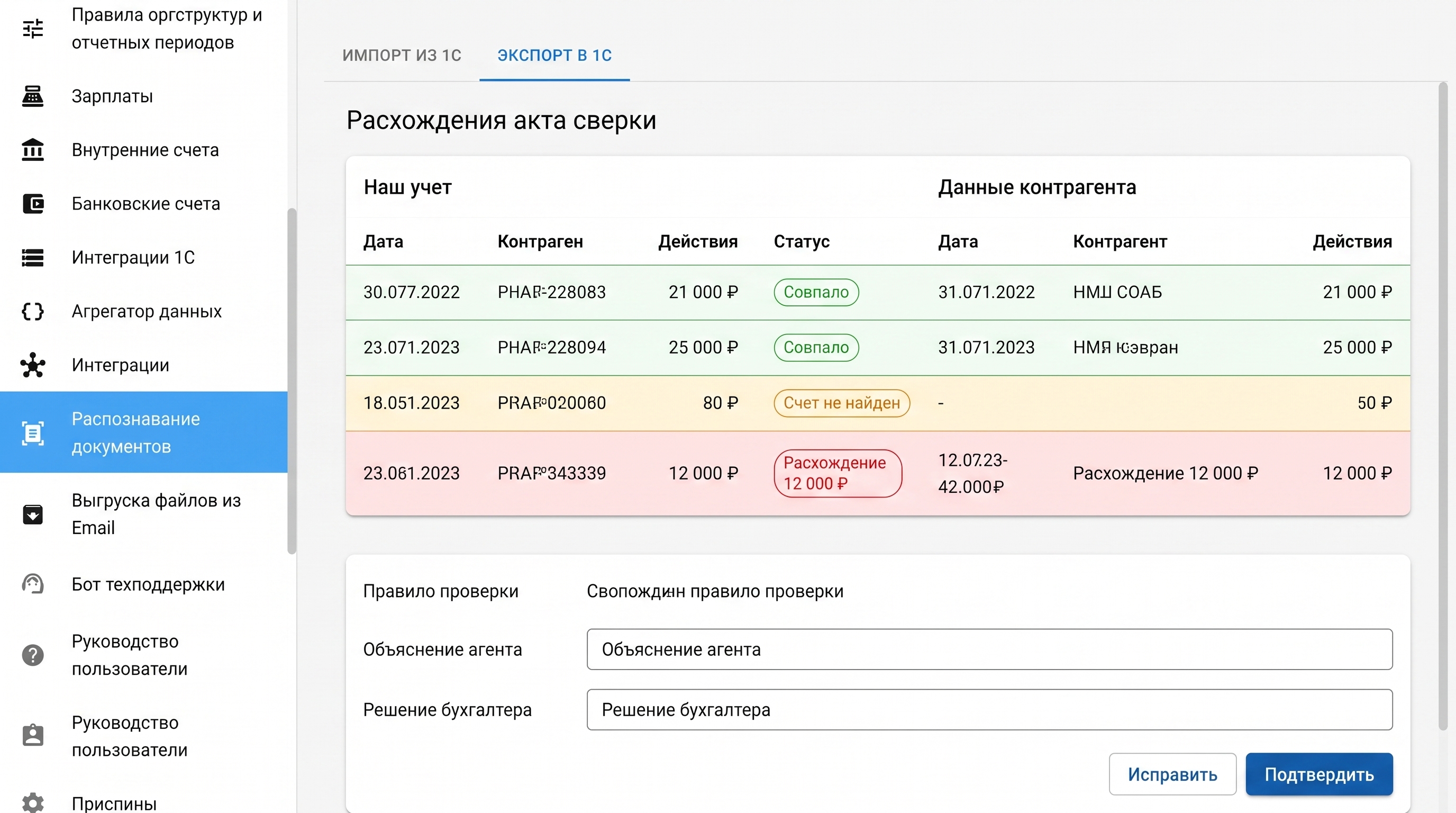Screen dimensions: 1456x813
Task: Select the PHAR-228083 cell
Action: point(551,292)
